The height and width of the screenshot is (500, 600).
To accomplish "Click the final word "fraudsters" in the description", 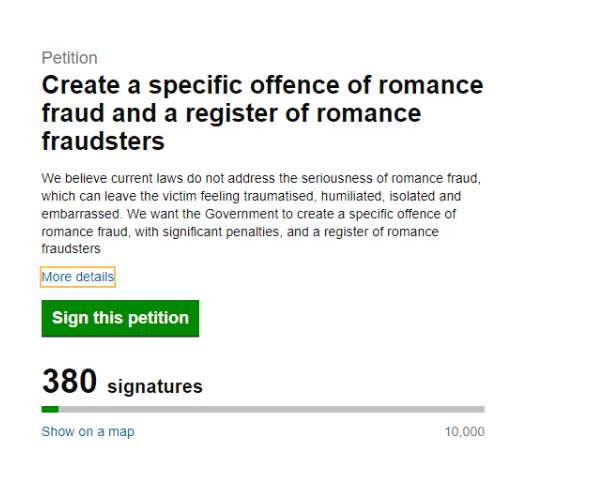I will (x=71, y=249).
